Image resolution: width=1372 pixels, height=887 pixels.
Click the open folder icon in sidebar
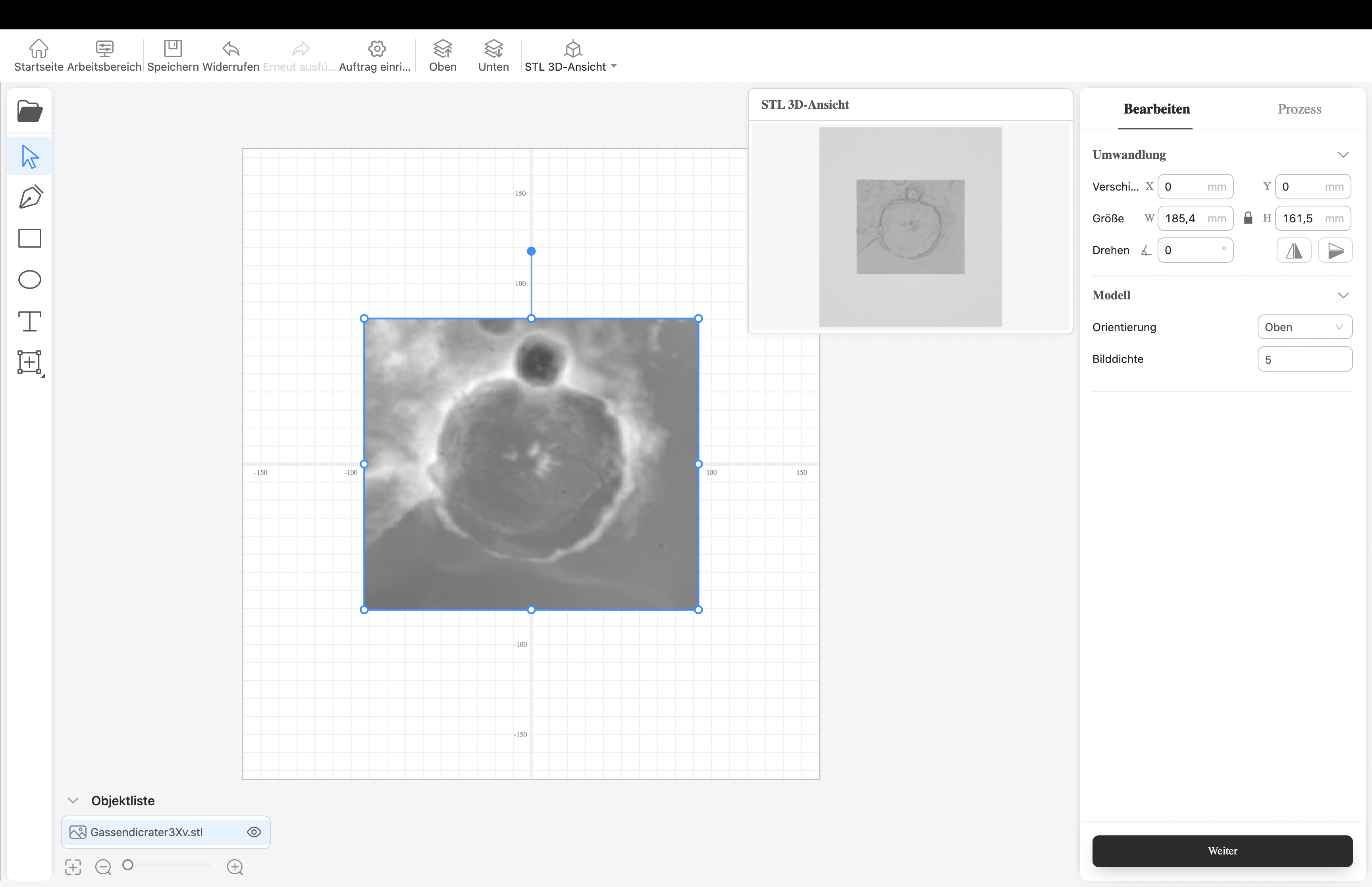pyautogui.click(x=29, y=112)
